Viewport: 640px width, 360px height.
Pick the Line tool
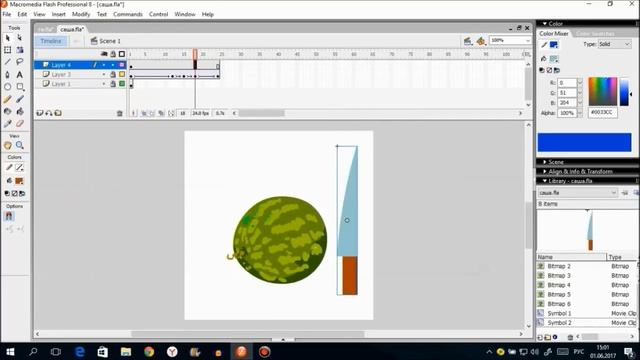[x=8, y=62]
